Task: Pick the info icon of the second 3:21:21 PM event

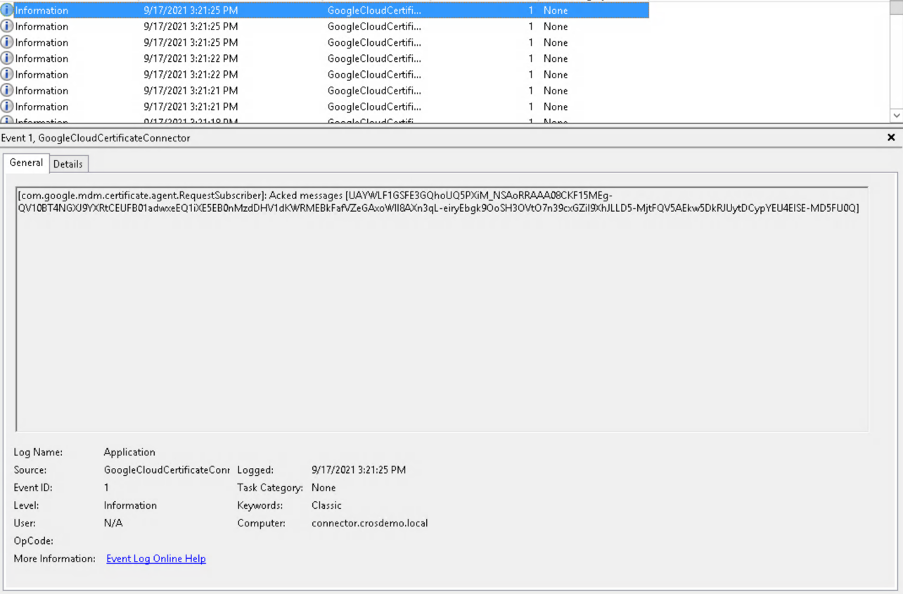Action: [7, 106]
